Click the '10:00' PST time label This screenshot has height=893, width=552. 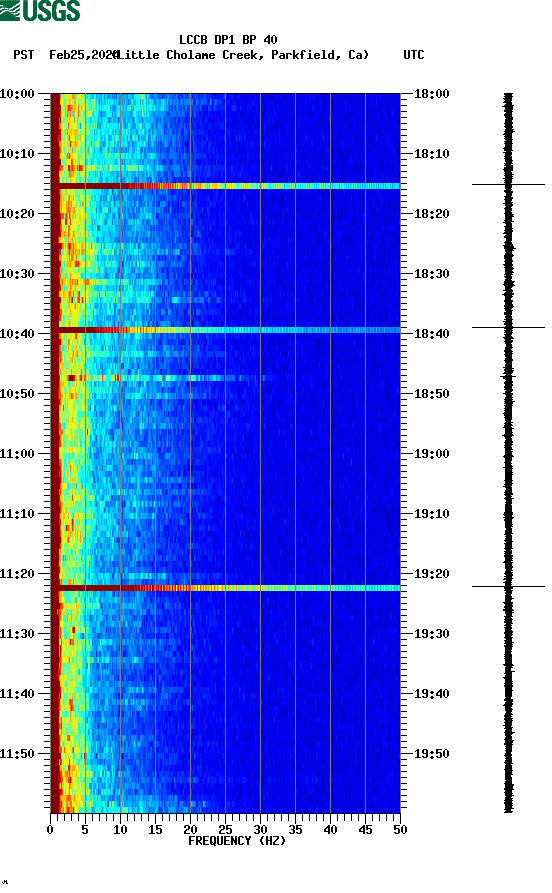(x=17, y=93)
